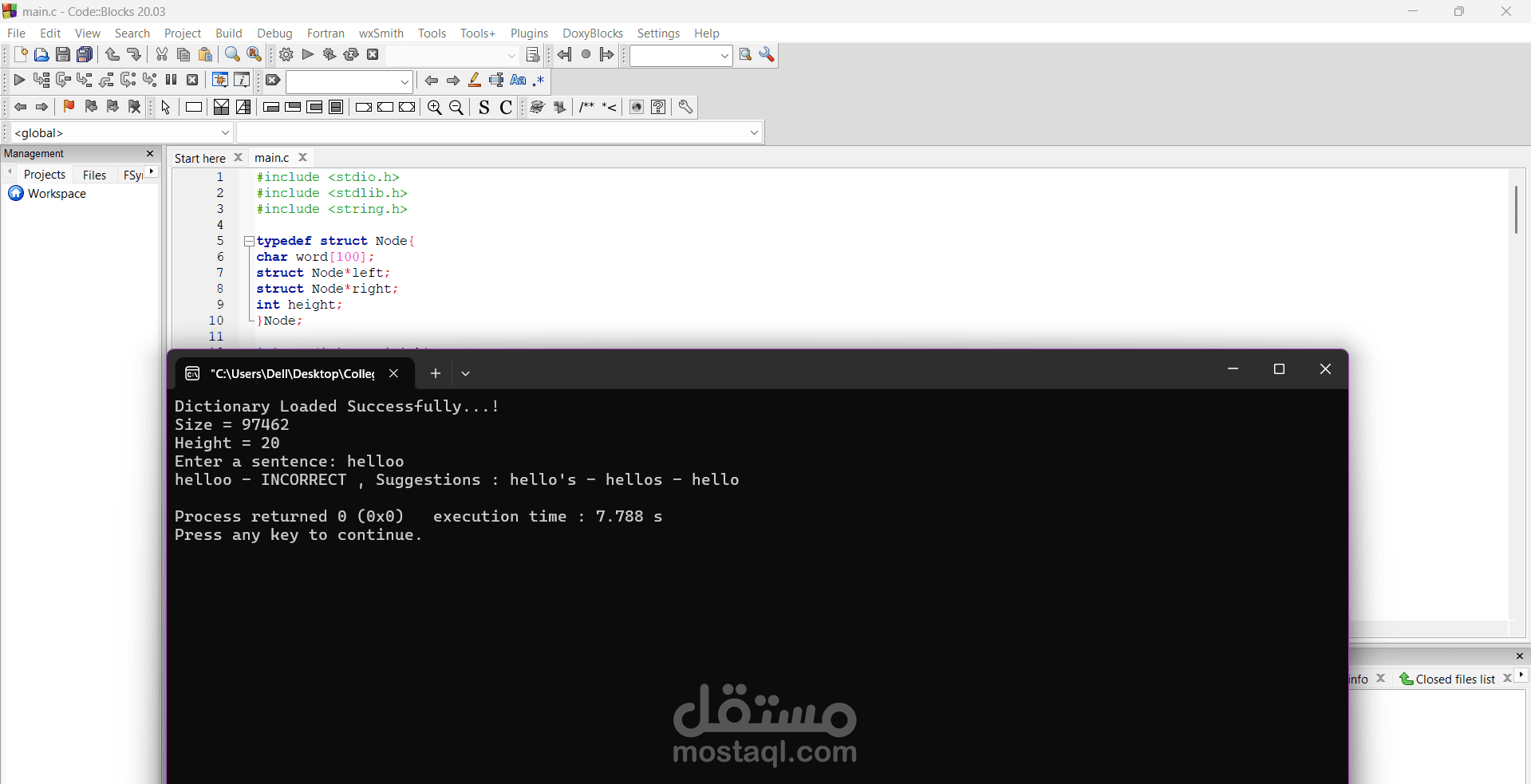Screen dimensions: 1531x784
Task: Build and run icon
Action: [329, 55]
